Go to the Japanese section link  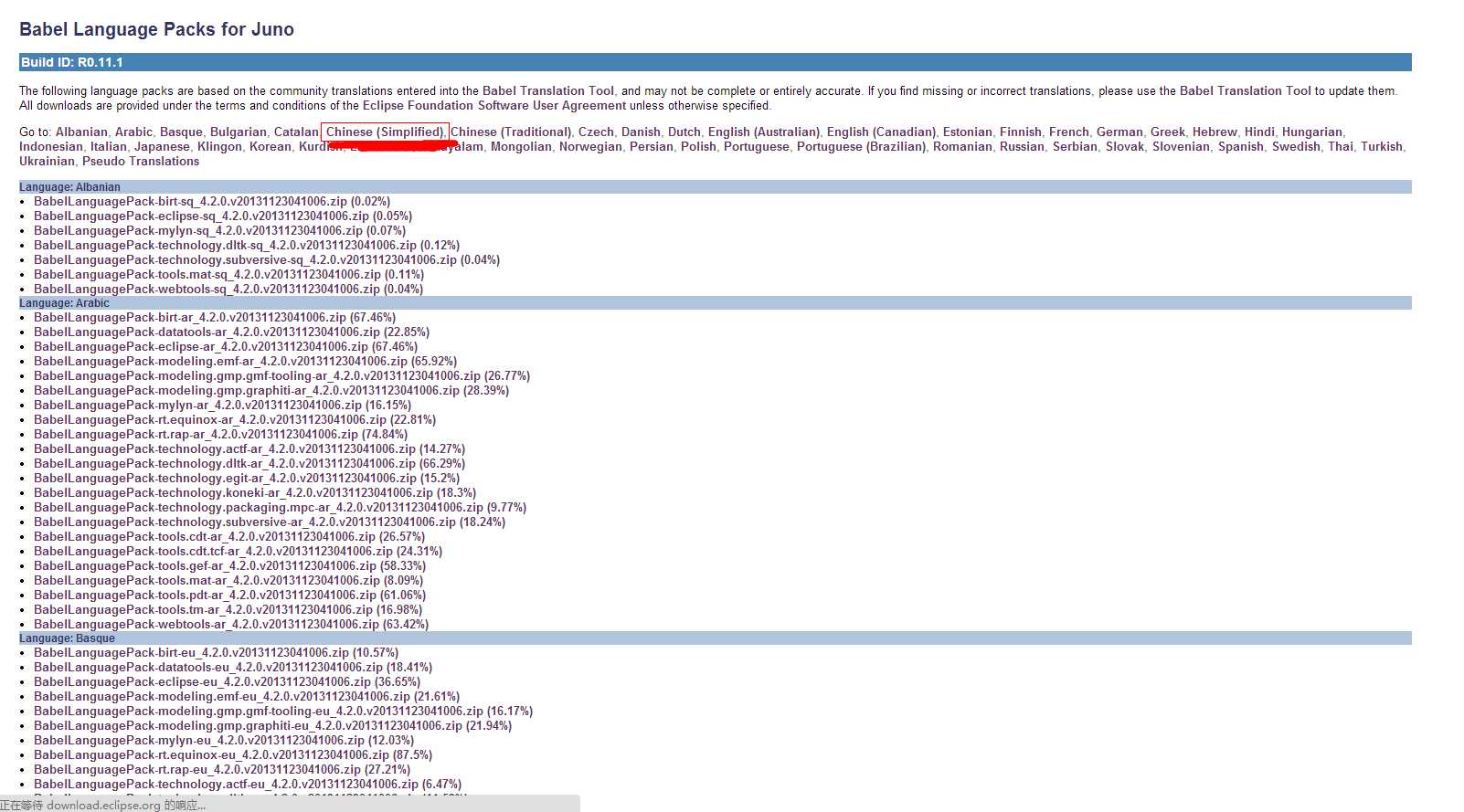(x=162, y=146)
